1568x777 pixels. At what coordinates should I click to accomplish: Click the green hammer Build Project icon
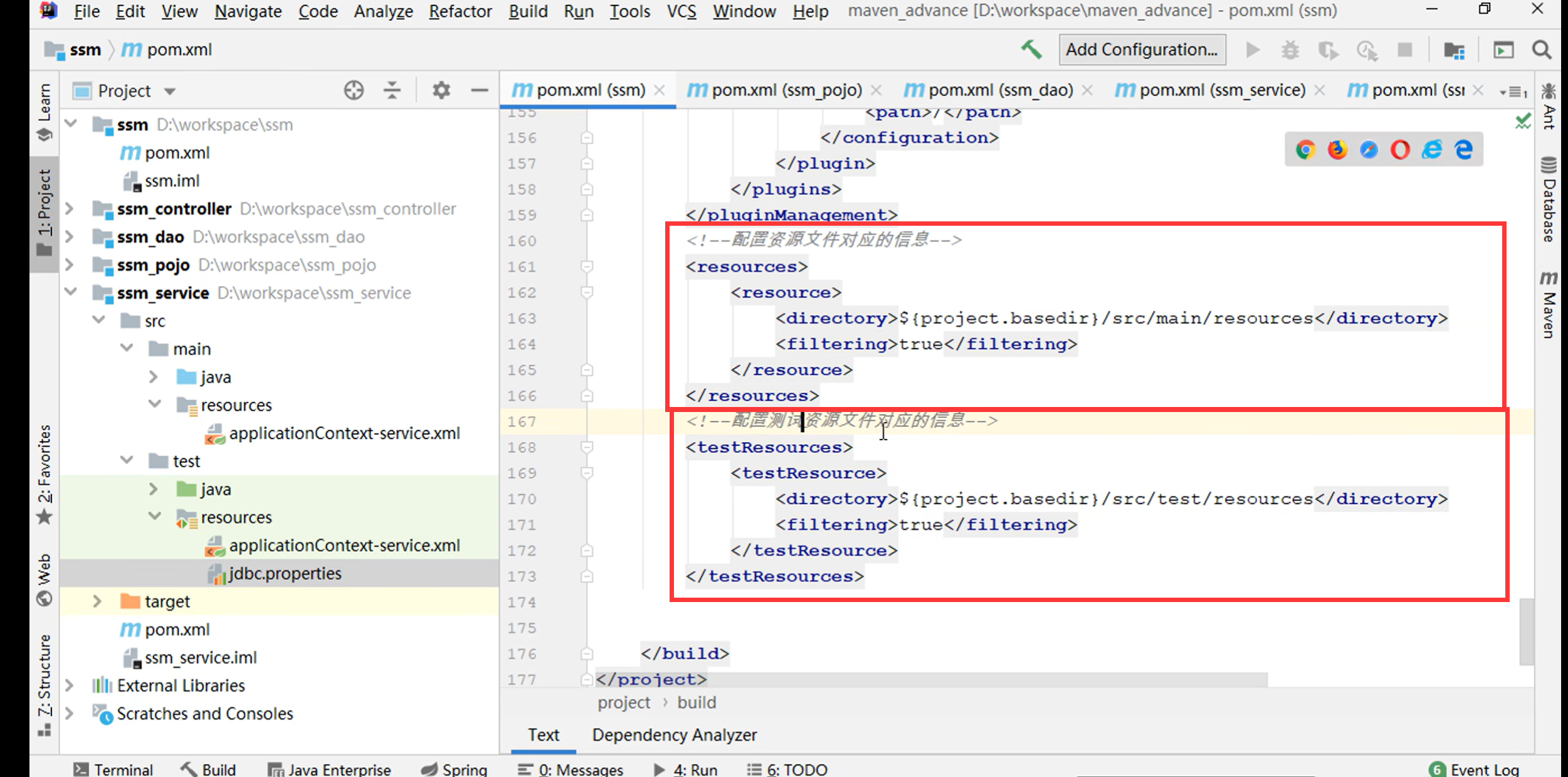(x=1031, y=50)
